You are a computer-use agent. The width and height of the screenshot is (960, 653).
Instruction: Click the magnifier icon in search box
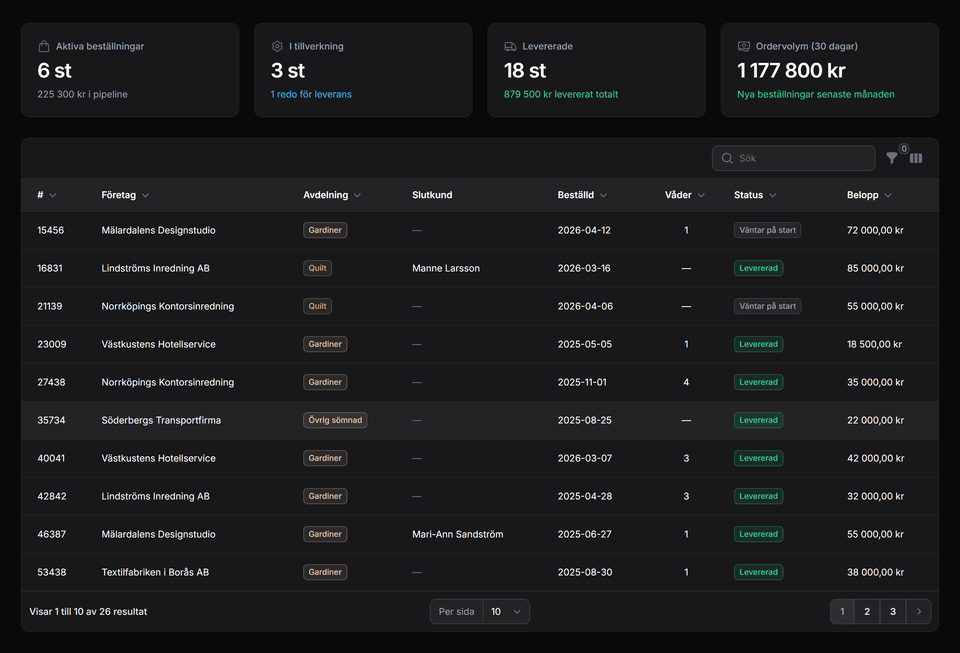click(x=727, y=158)
